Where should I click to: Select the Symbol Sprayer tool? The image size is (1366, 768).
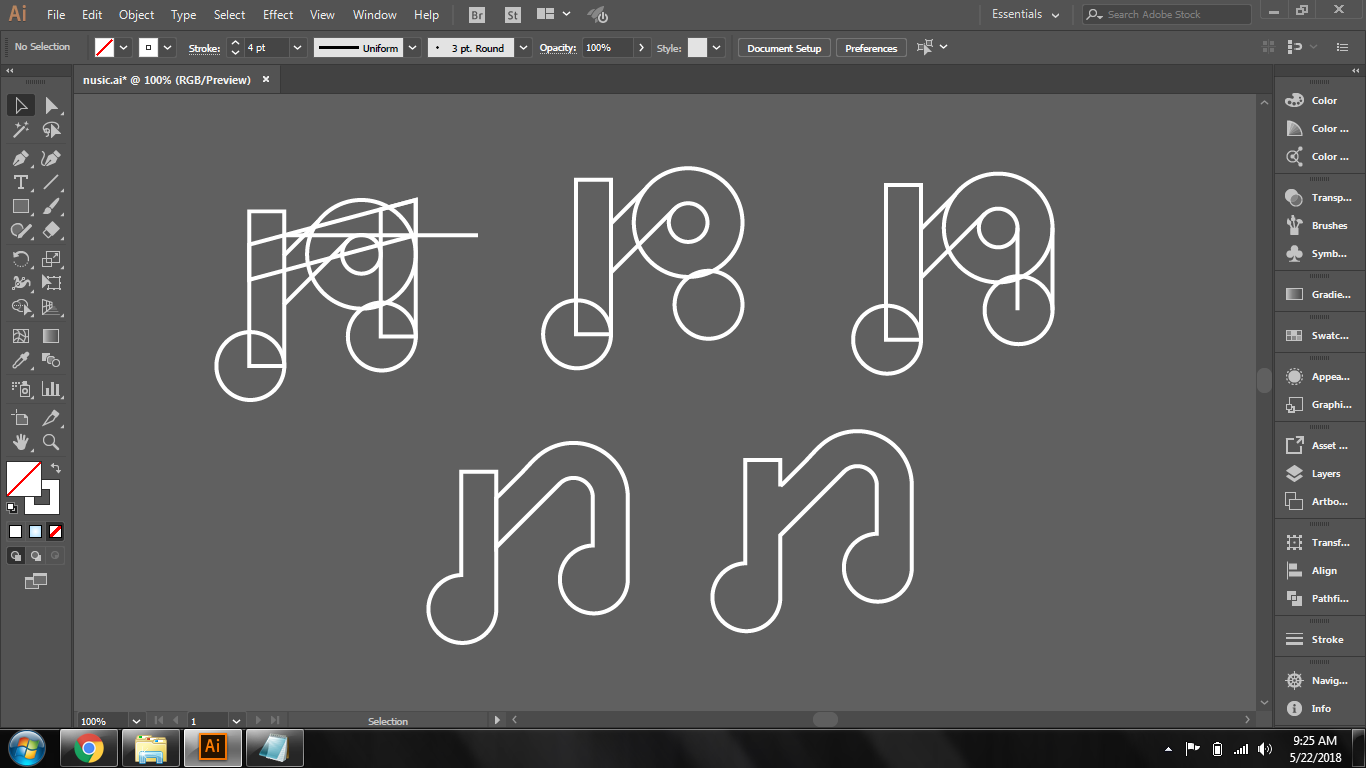20,389
